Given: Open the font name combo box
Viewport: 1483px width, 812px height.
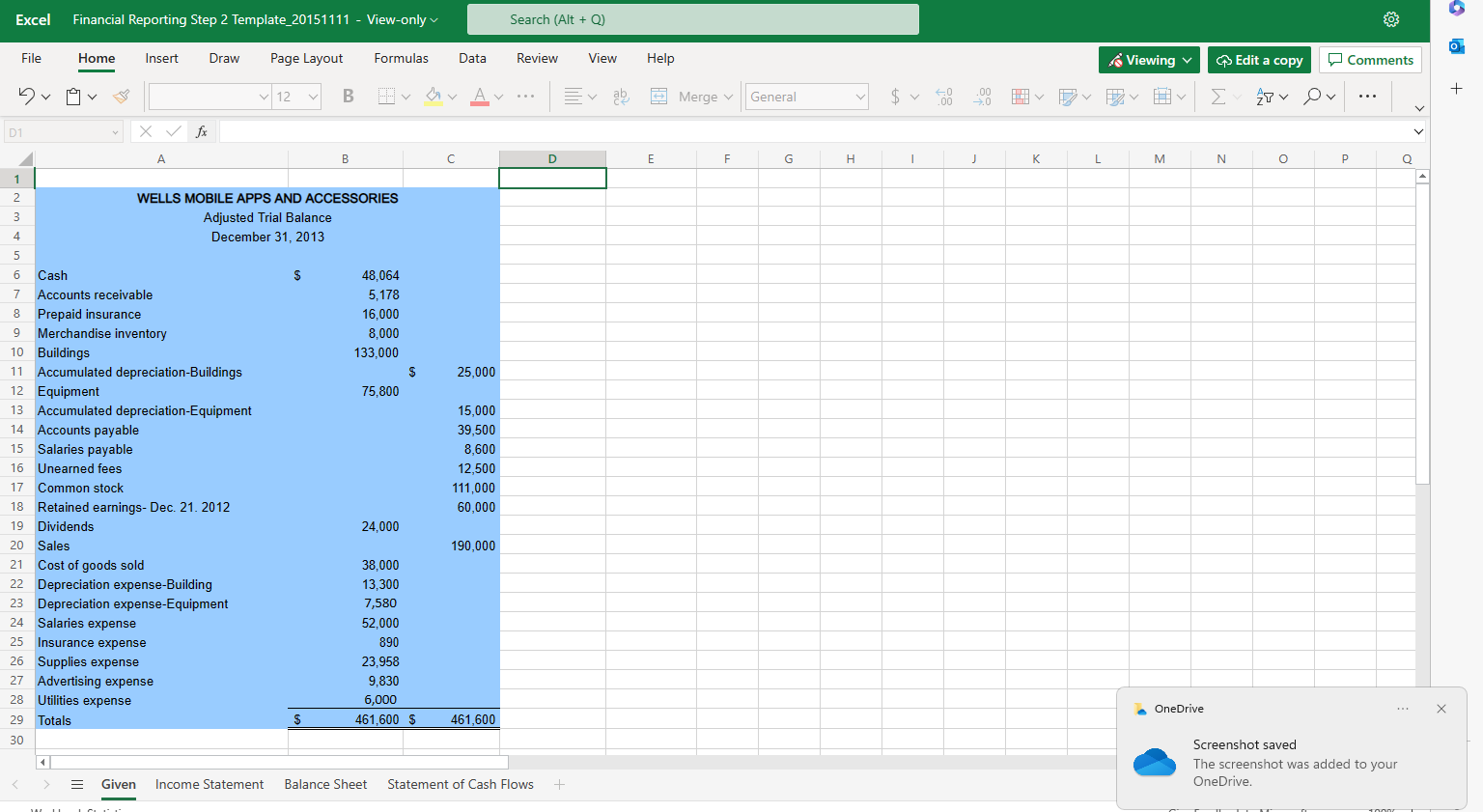Looking at the screenshot, I should tap(210, 97).
